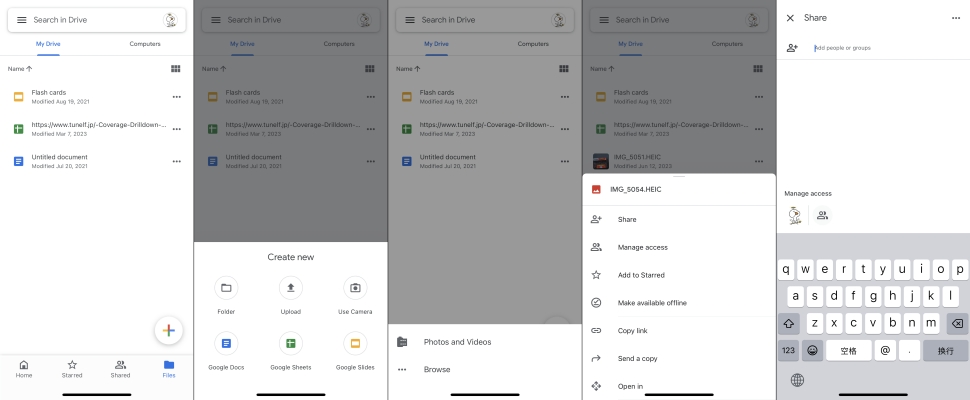Tap the p key on the keyboard

(x=961, y=270)
